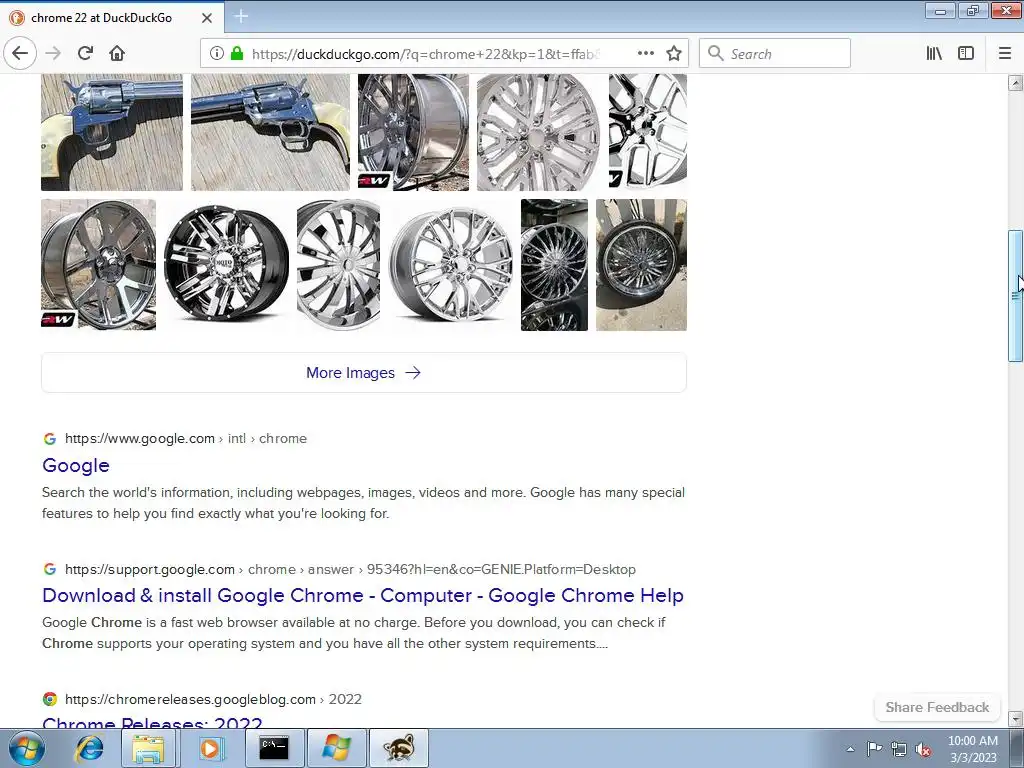Open Windows Media Player taskbar icon
The image size is (1024, 768).
coord(210,748)
